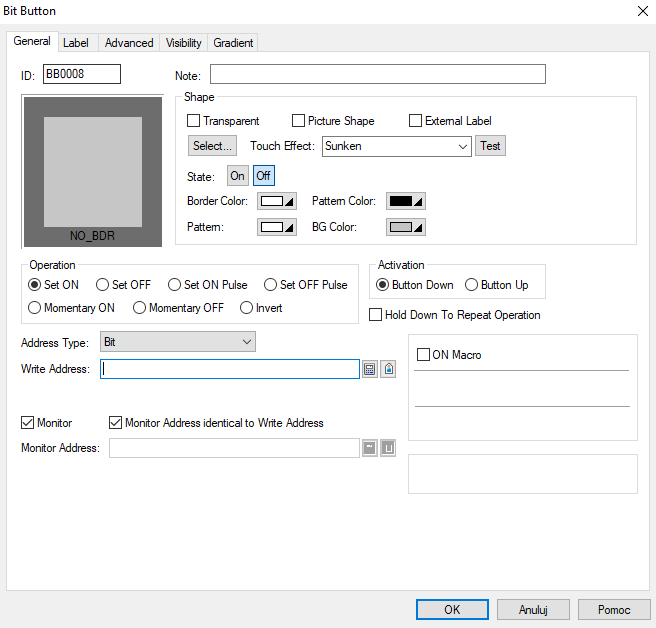Click the Select... shape button
The height and width of the screenshot is (628, 656).
click(212, 146)
